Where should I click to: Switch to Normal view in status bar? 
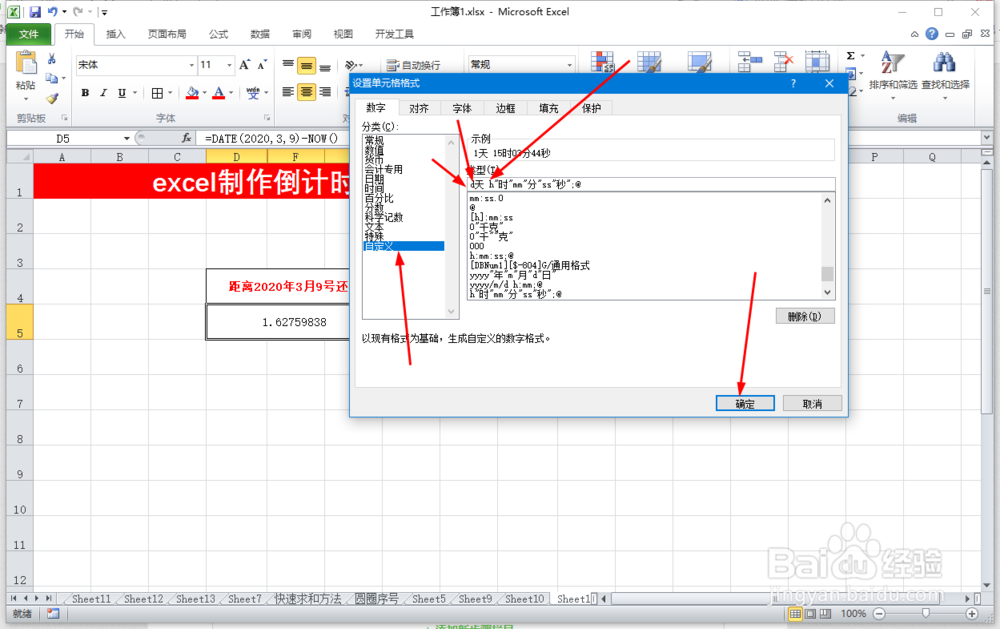[x=795, y=614]
